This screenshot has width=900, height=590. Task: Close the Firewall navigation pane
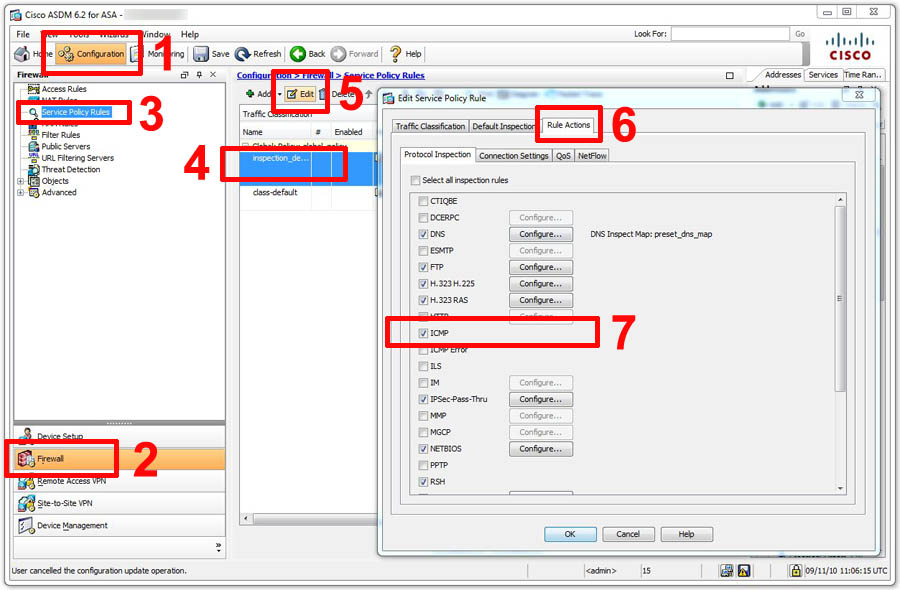coord(213,75)
